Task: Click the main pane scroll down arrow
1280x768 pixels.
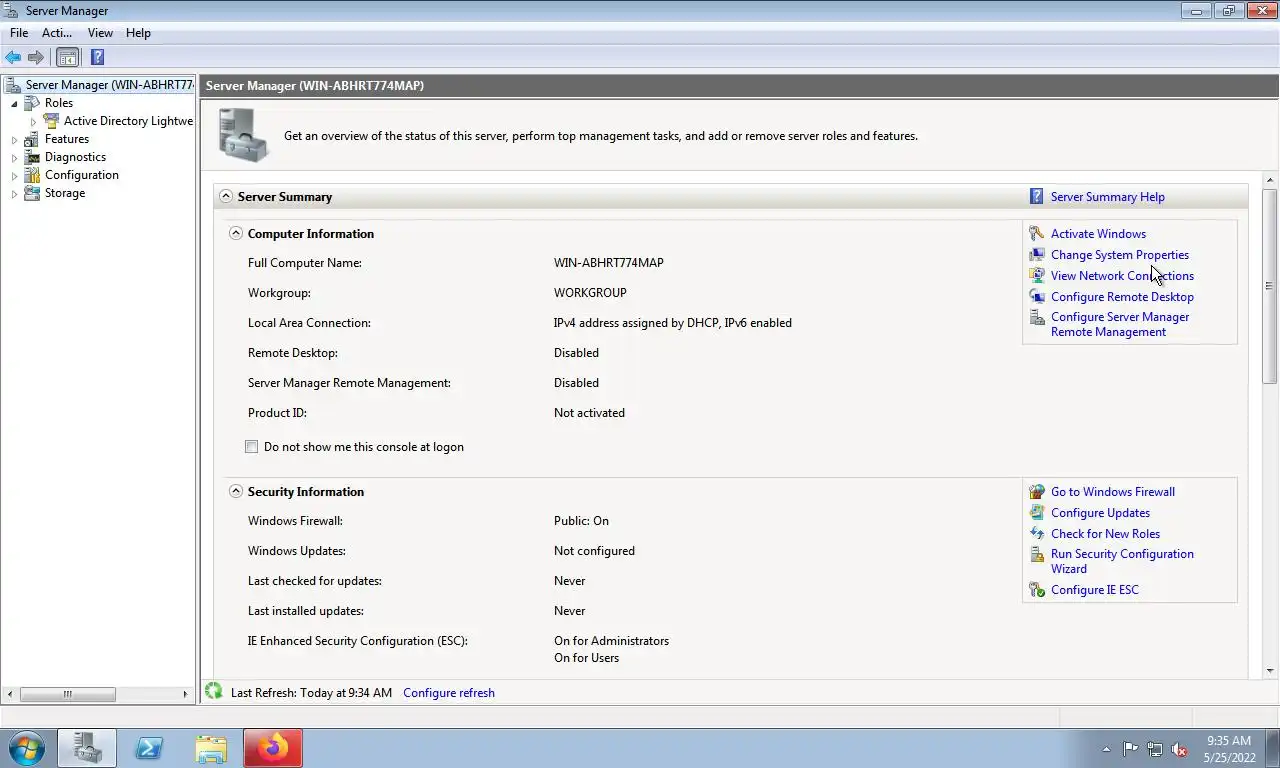Action: [1270, 671]
